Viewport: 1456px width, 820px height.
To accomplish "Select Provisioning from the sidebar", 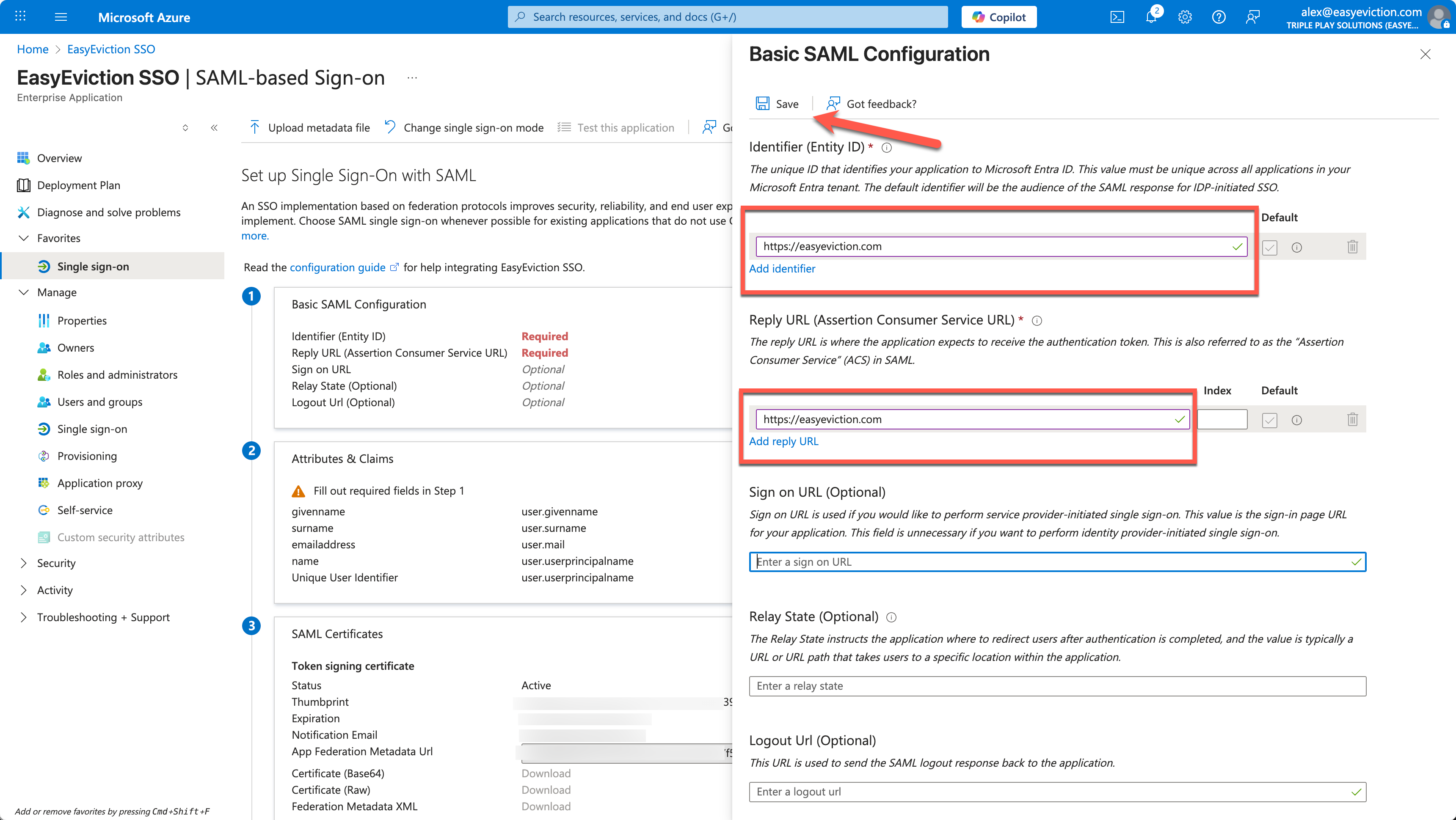I will tap(87, 456).
